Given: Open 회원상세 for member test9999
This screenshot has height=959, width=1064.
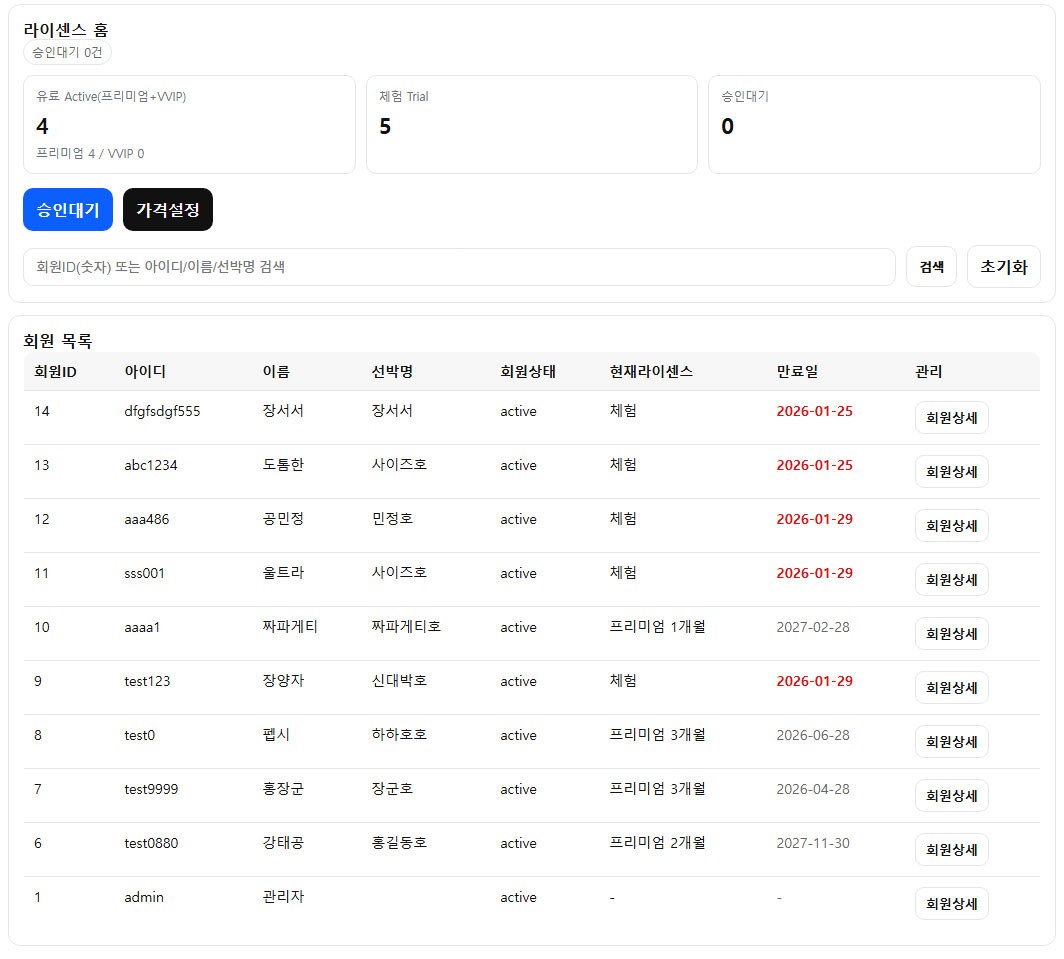Looking at the screenshot, I should pyautogui.click(x=951, y=795).
